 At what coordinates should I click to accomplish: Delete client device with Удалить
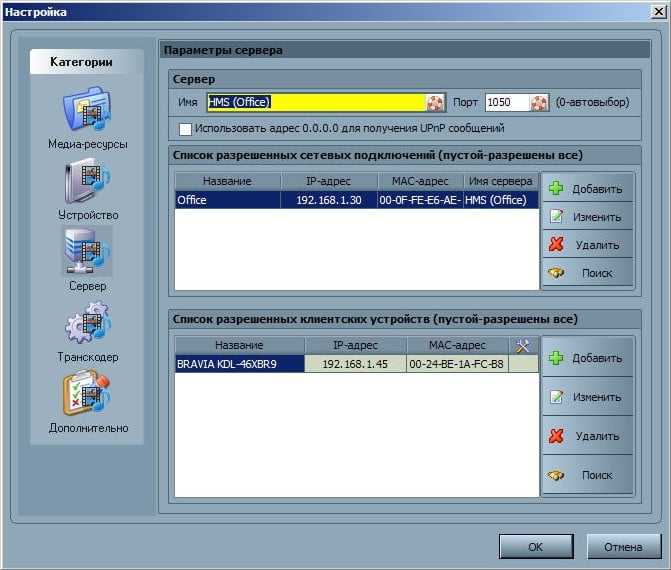coord(588,436)
